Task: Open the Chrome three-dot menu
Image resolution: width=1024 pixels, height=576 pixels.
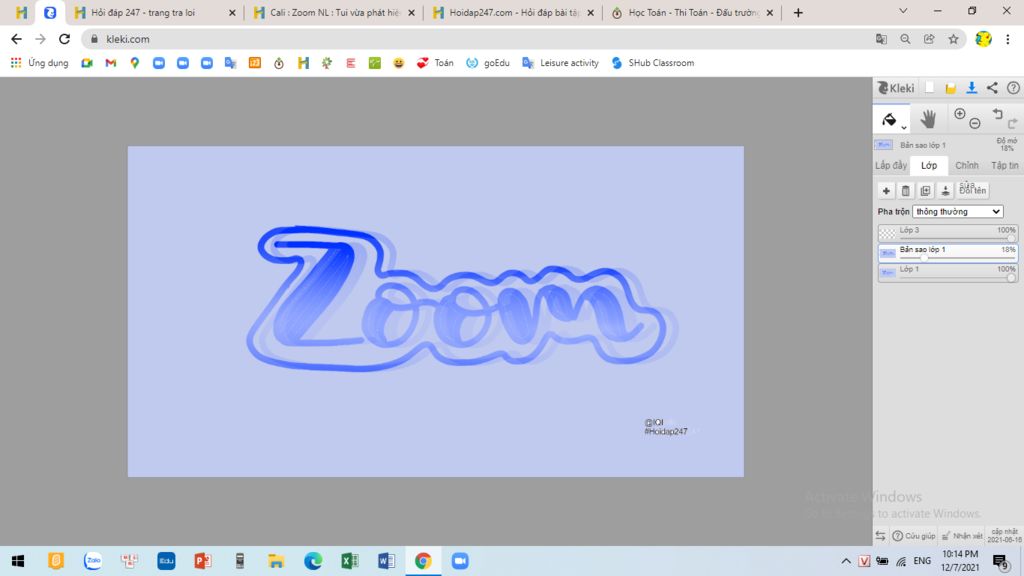Action: [1008, 39]
